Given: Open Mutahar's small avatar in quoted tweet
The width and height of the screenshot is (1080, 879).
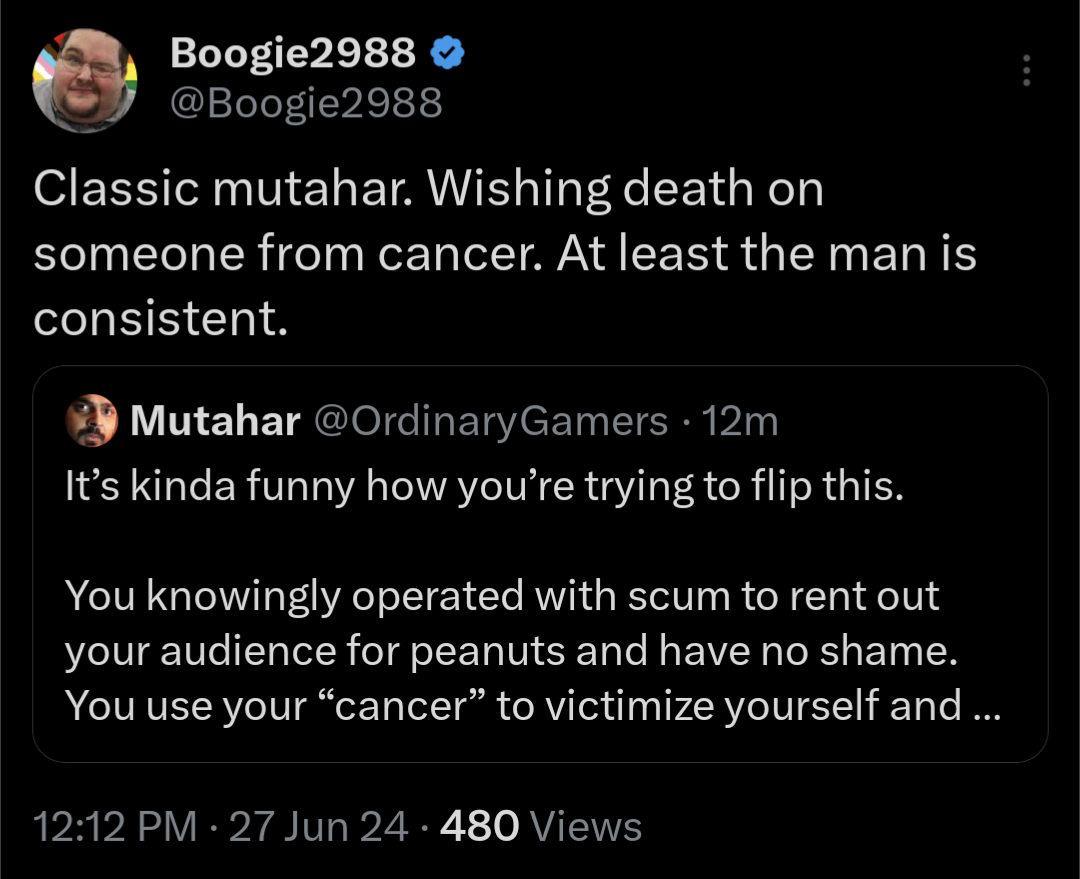Looking at the screenshot, I should point(92,421).
